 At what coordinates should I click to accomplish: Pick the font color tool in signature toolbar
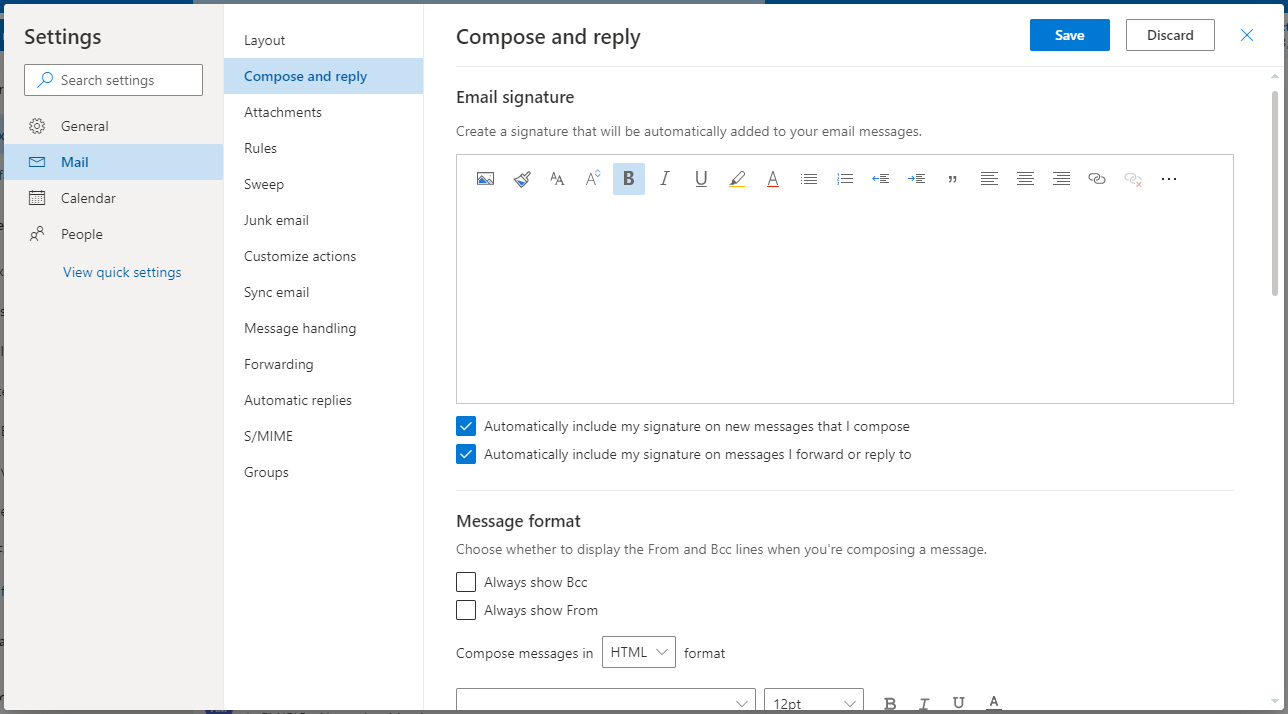pyautogui.click(x=773, y=179)
